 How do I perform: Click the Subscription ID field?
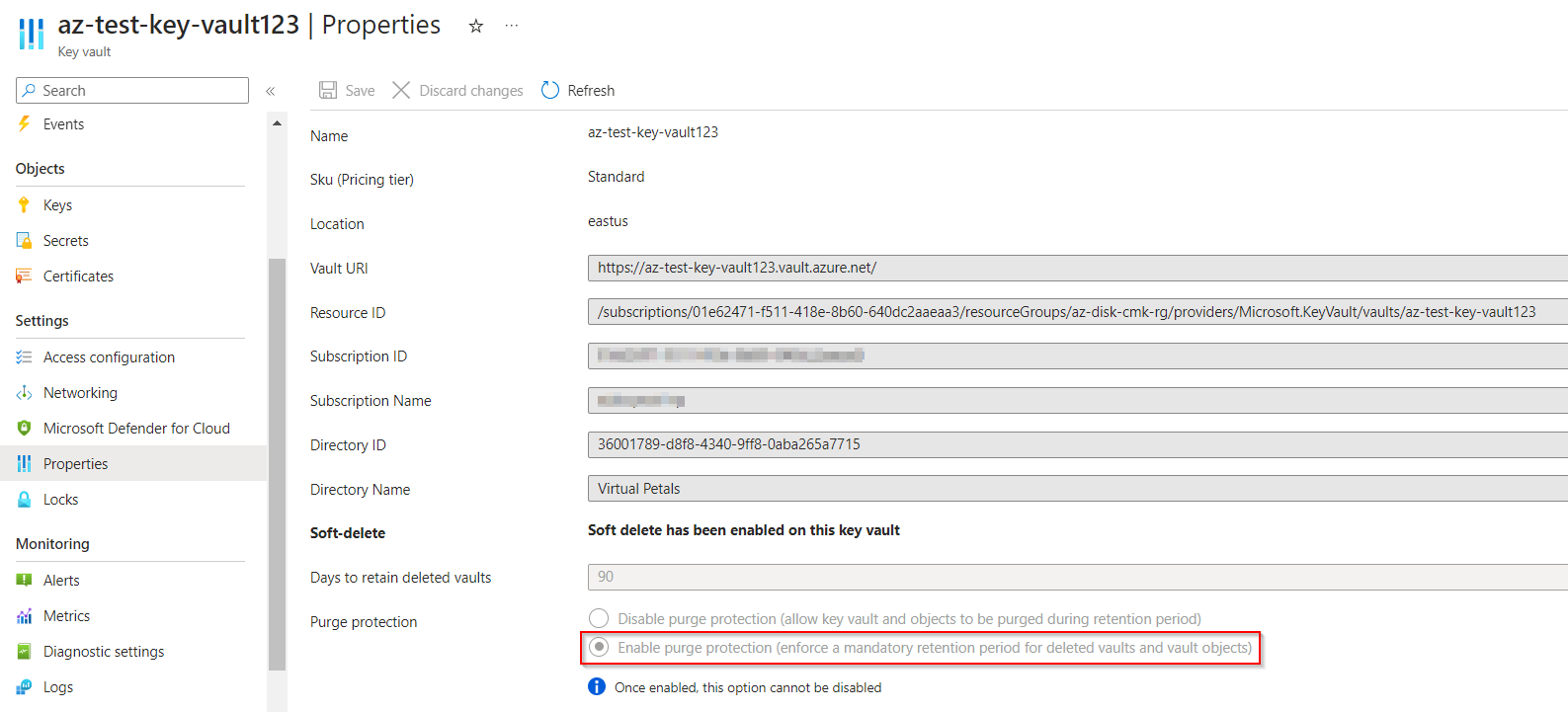click(x=1078, y=356)
